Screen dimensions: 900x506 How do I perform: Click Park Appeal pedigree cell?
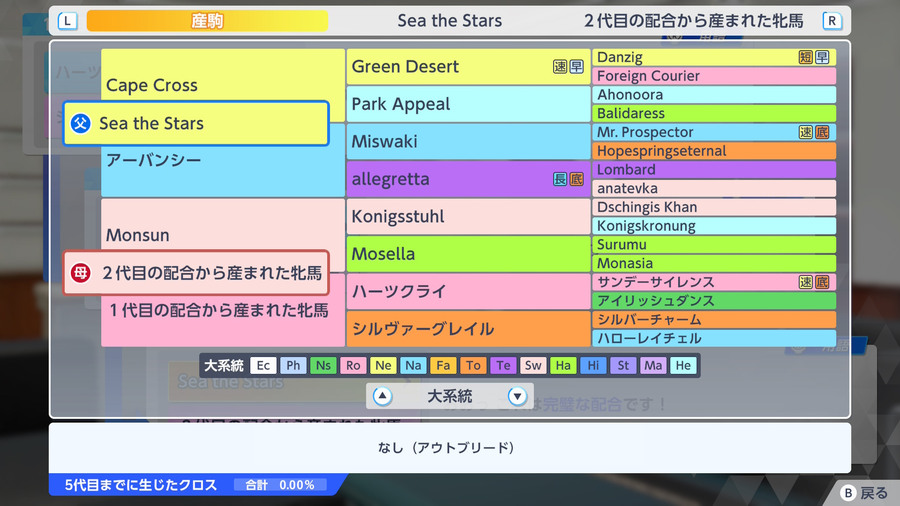(x=468, y=104)
